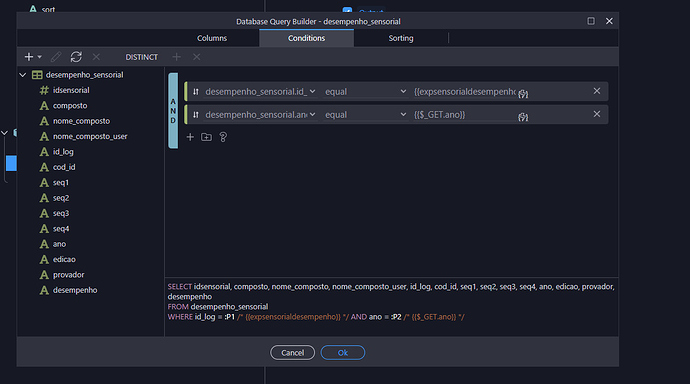Toggle the DISTINCT option
This screenshot has height=384, width=690.
point(141,57)
